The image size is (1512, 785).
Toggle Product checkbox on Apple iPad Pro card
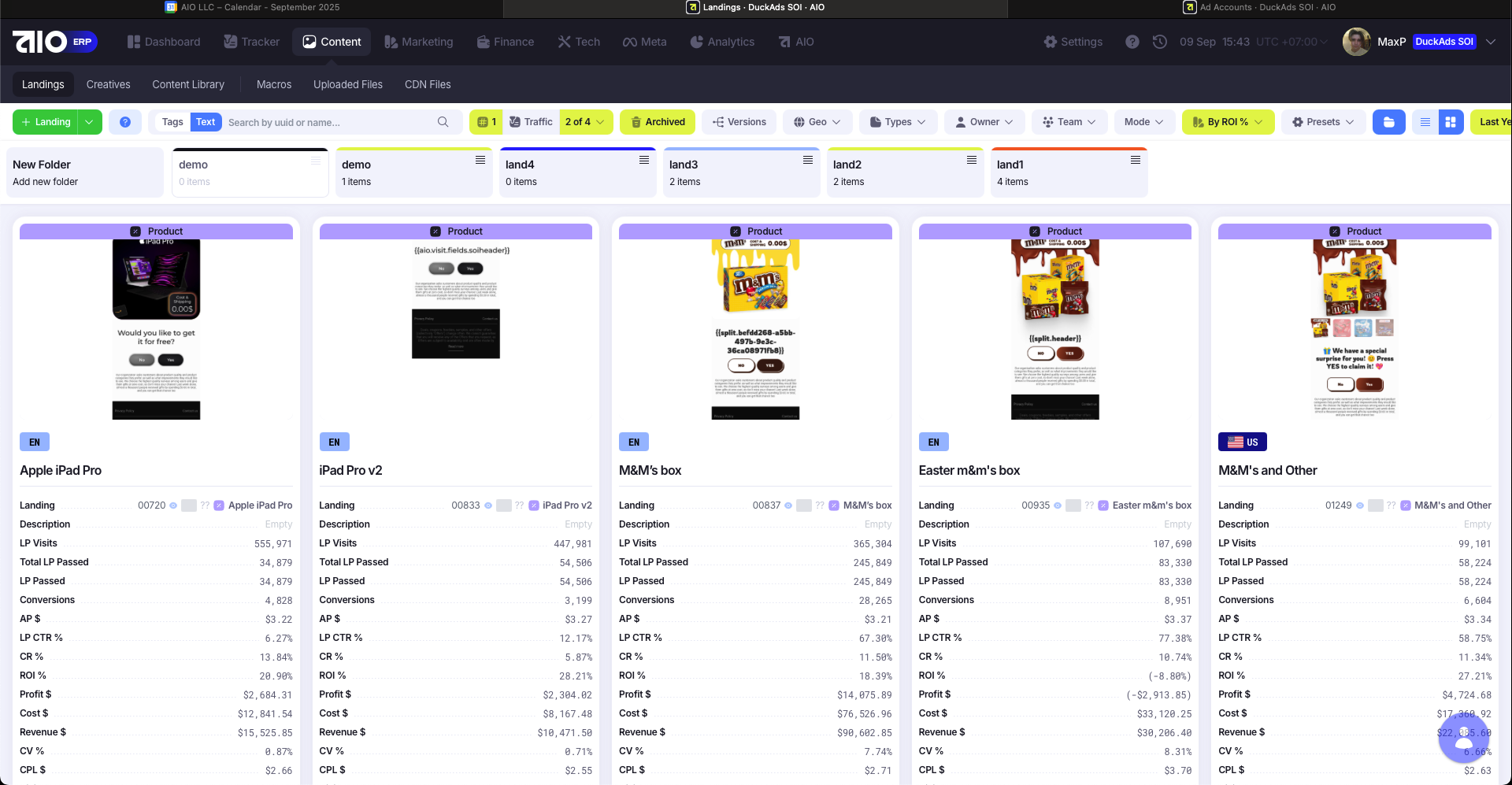coord(135,231)
